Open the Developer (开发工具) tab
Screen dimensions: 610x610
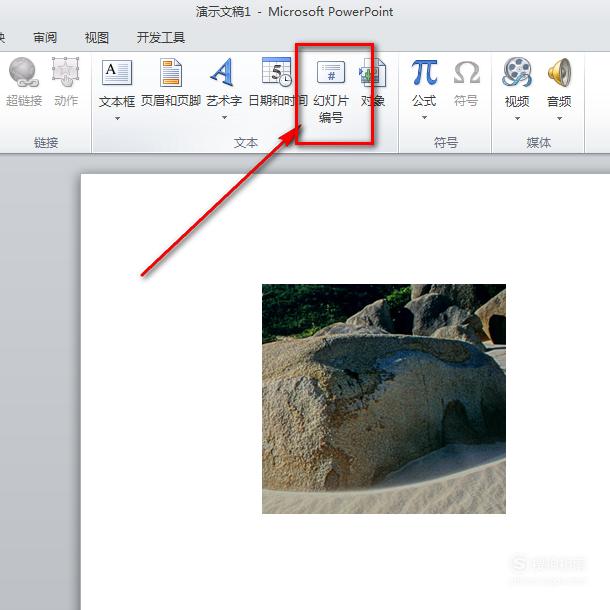pos(161,38)
